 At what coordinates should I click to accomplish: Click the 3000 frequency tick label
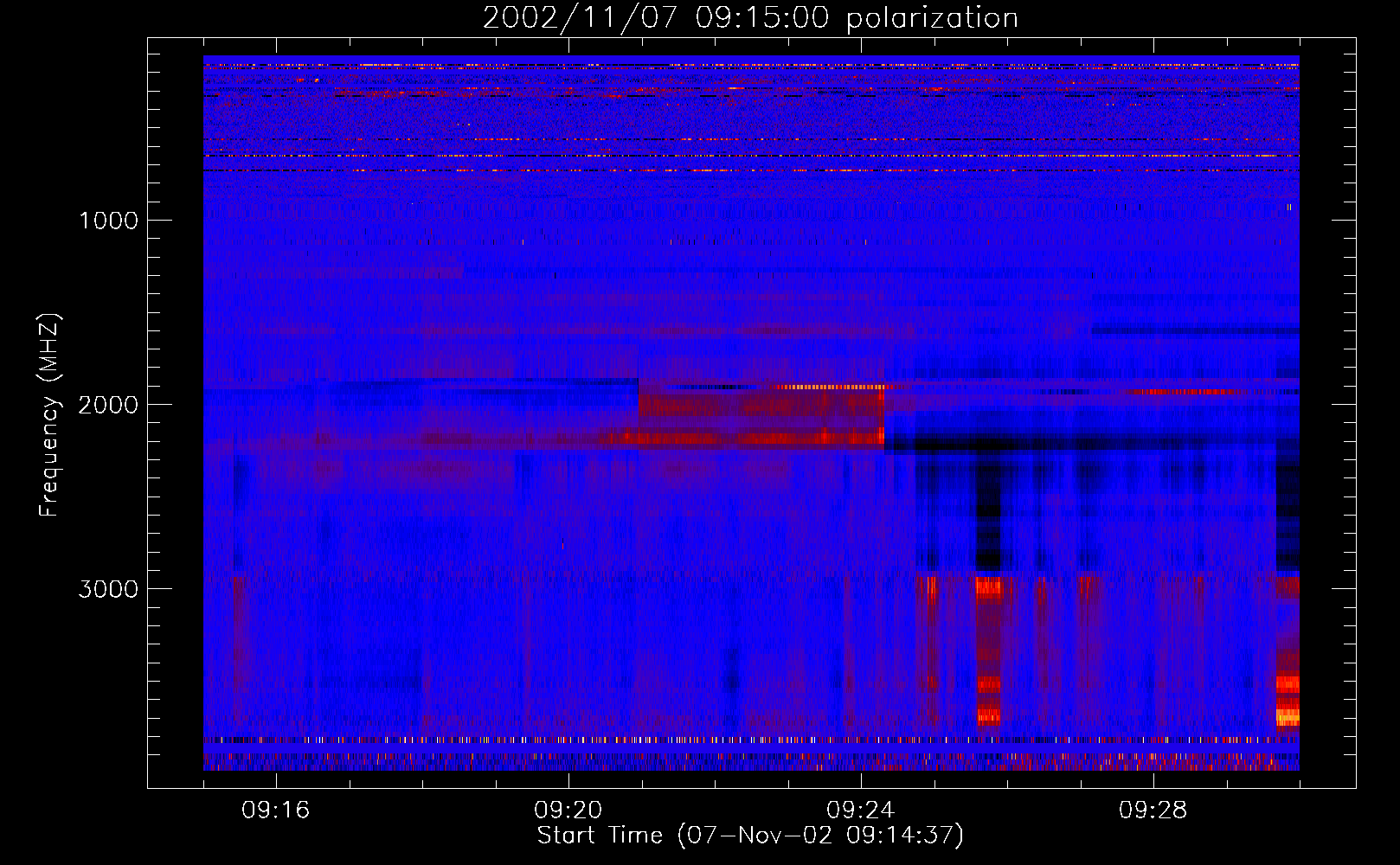[108, 589]
